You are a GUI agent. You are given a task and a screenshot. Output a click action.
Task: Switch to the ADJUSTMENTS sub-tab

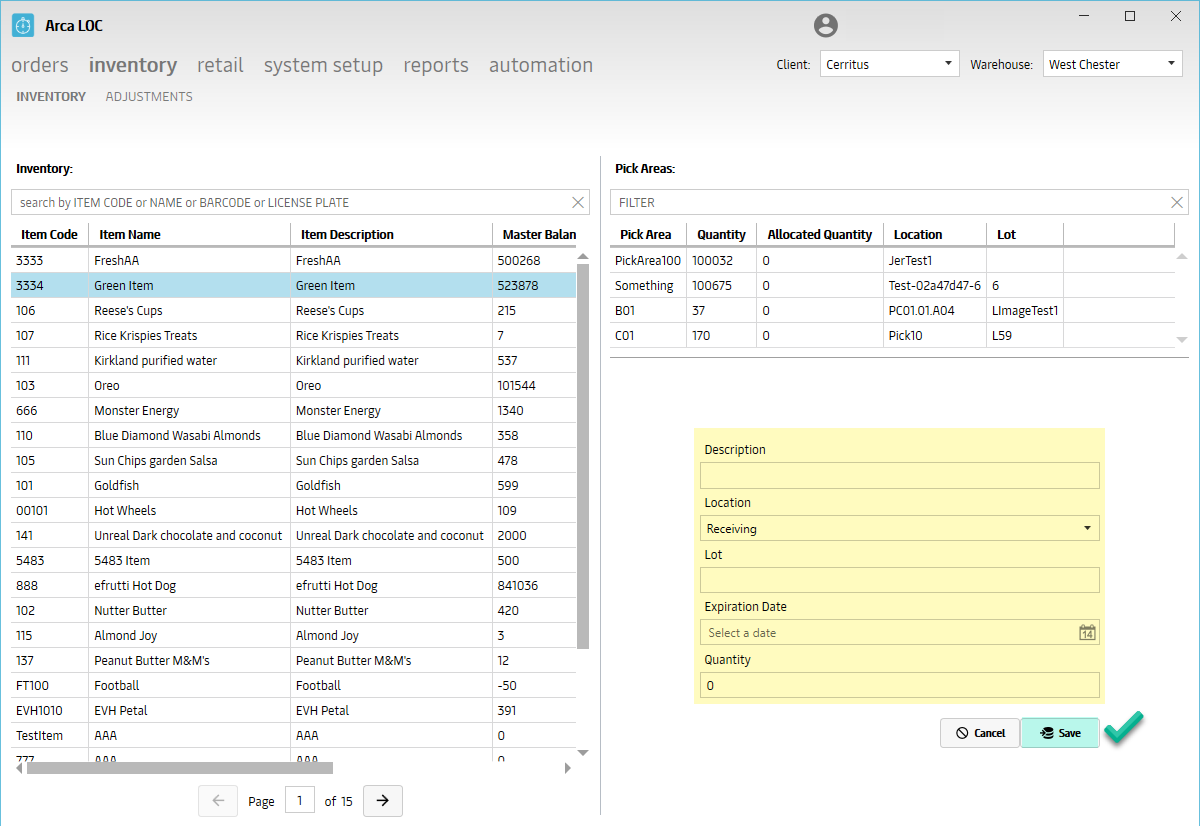(149, 97)
